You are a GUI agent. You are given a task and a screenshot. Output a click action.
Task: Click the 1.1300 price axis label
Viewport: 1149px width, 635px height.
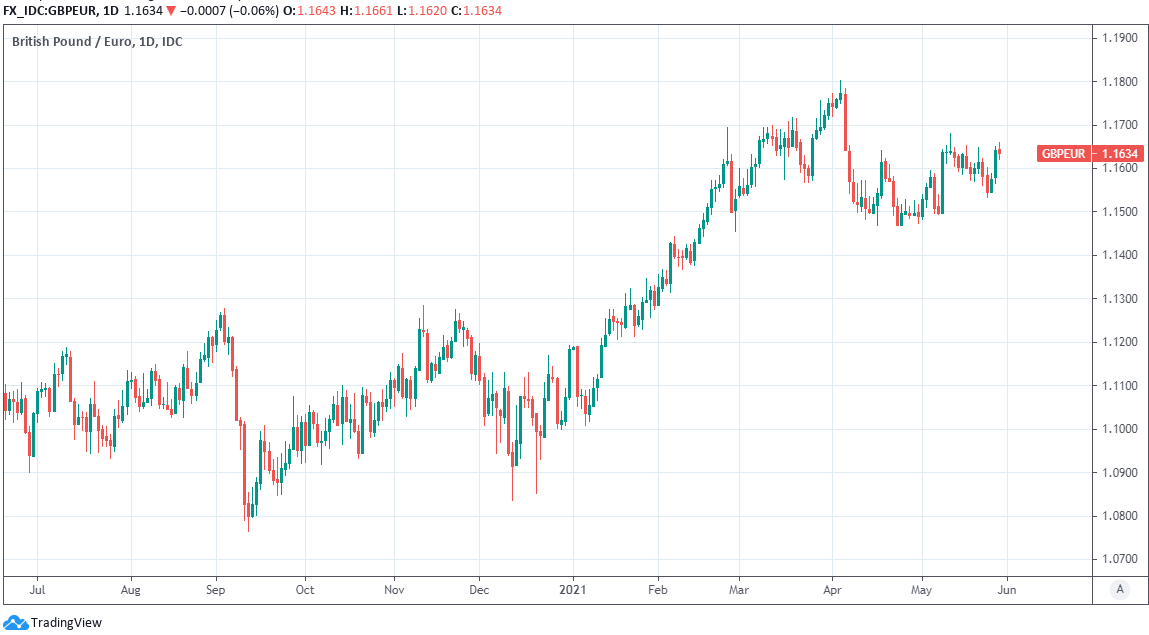tap(1118, 299)
